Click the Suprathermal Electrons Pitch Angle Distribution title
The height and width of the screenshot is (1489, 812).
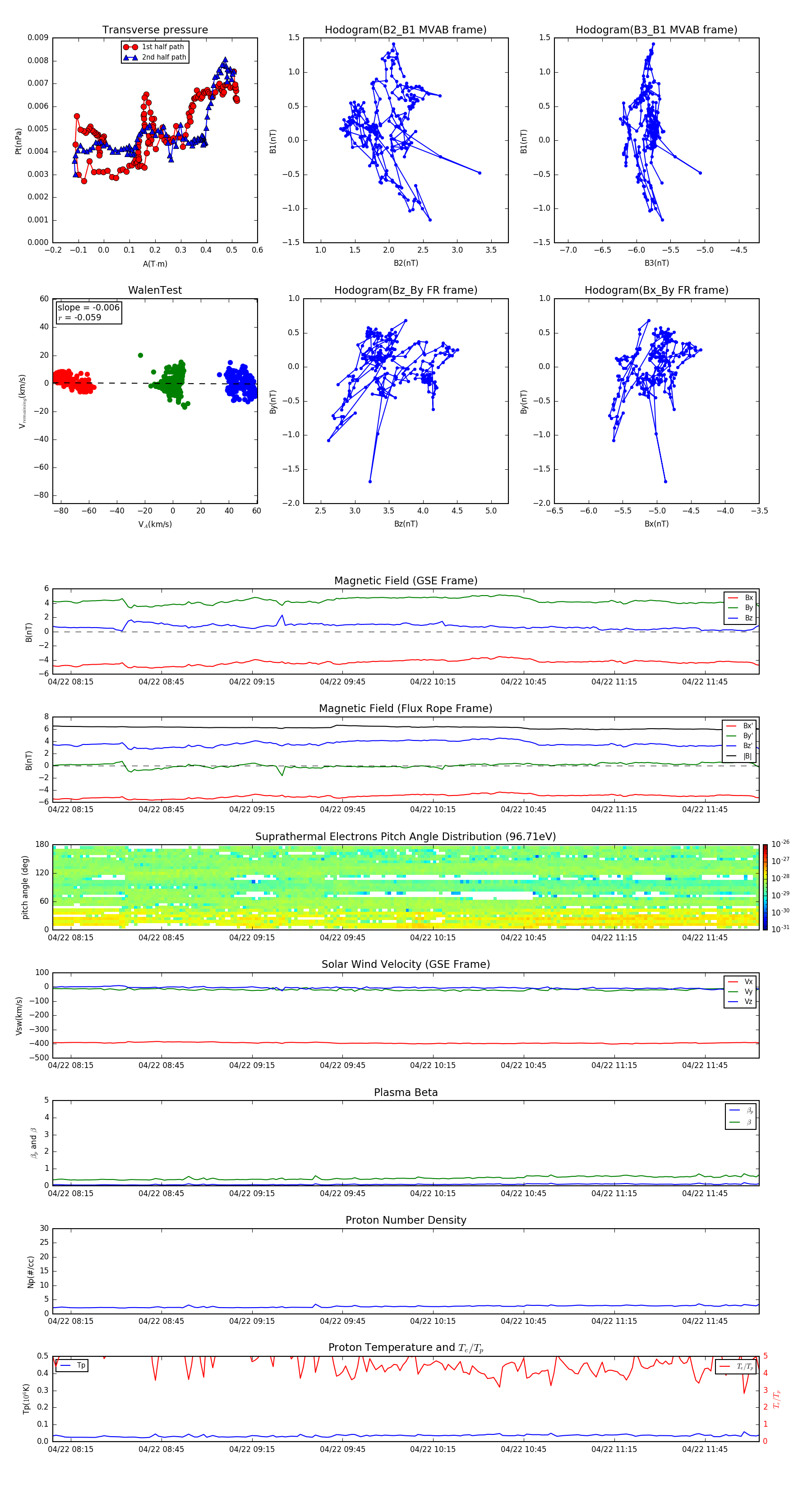[406, 837]
